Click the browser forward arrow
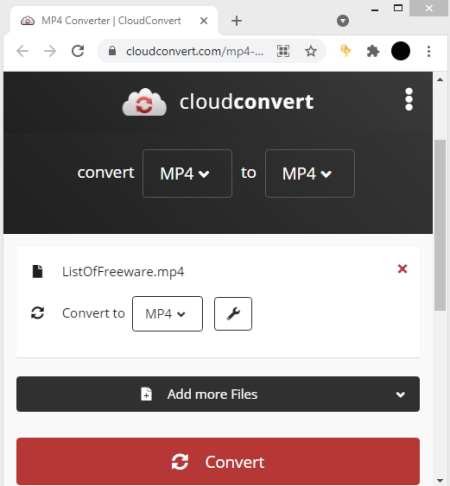Image resolution: width=450 pixels, height=486 pixels. (x=50, y=51)
